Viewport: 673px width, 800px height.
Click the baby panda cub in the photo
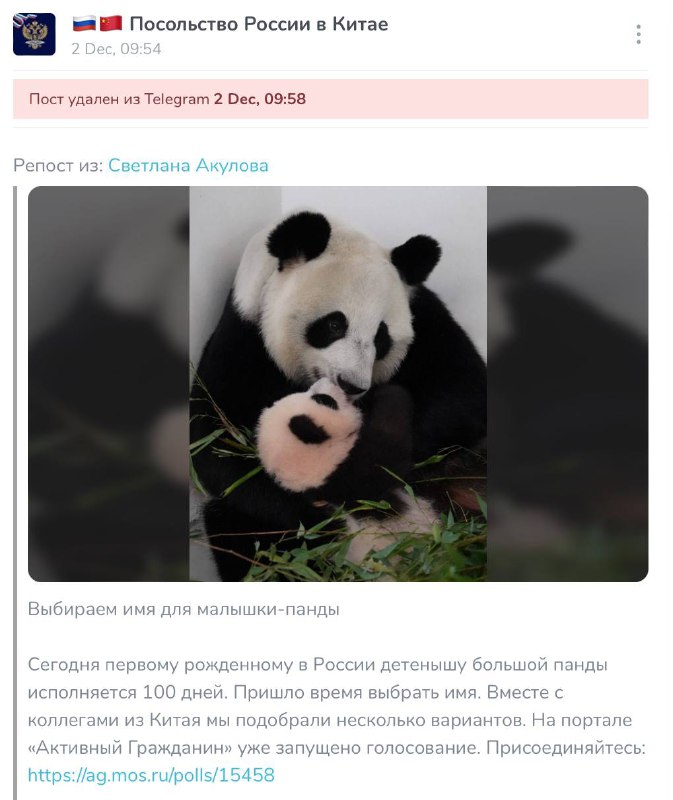pyautogui.click(x=310, y=434)
